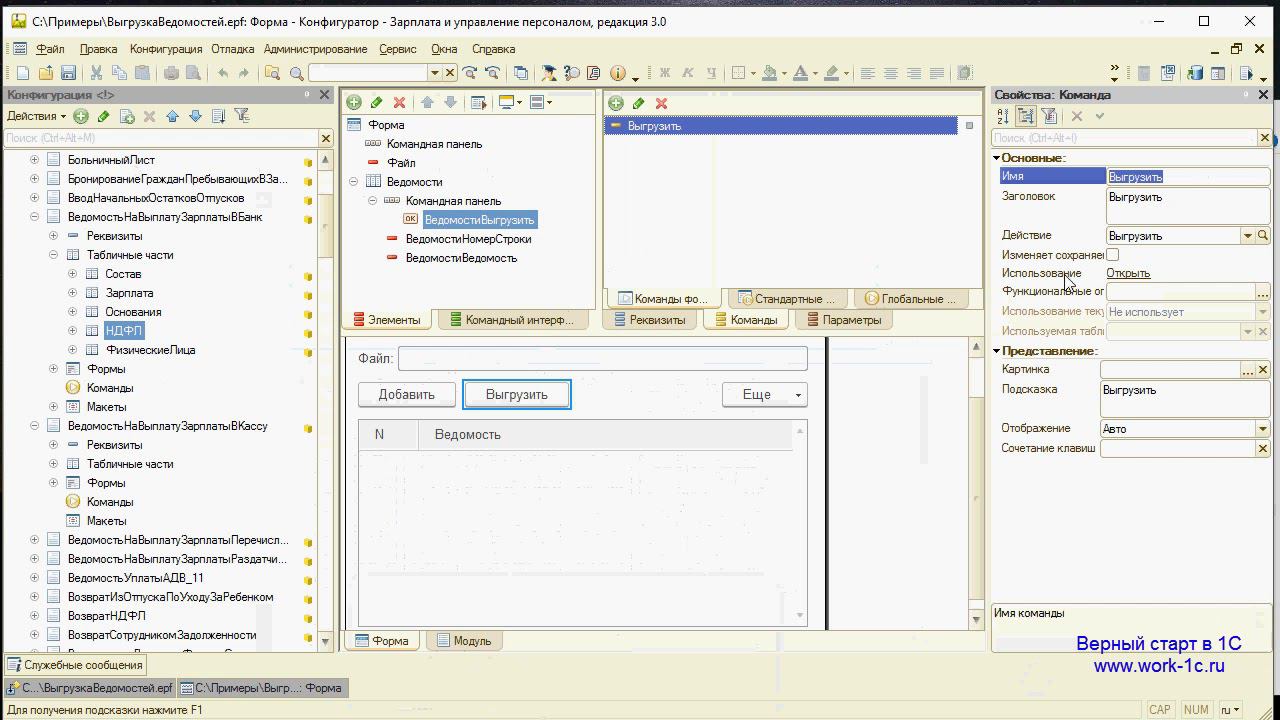Expand the БольничныйЛист tree node
The image size is (1280, 720).
click(34, 160)
